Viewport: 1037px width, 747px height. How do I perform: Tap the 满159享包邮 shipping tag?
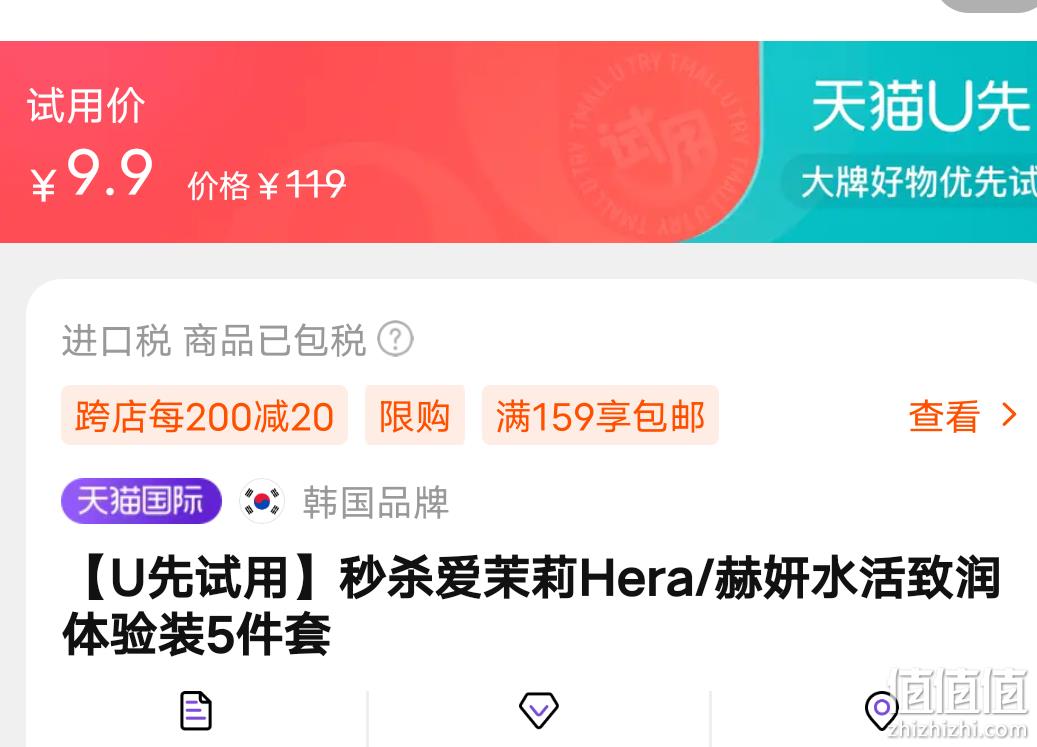click(x=600, y=415)
